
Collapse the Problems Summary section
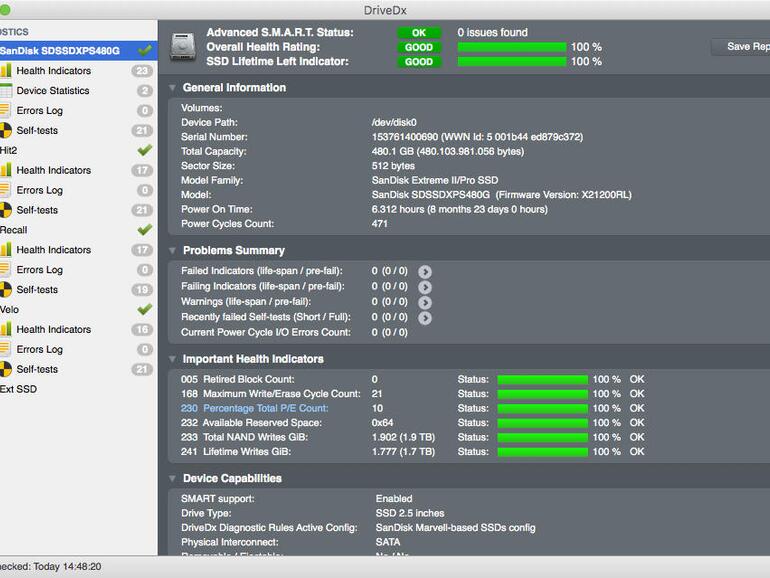(x=172, y=250)
